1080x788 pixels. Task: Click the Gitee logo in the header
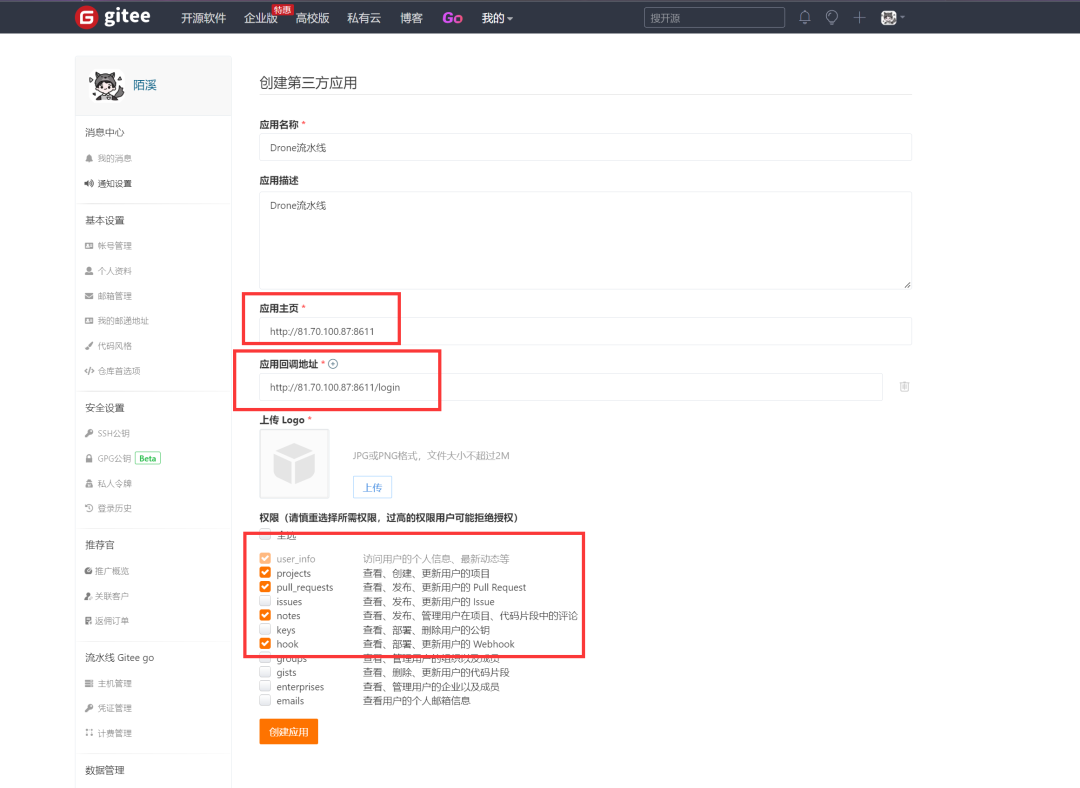click(112, 17)
